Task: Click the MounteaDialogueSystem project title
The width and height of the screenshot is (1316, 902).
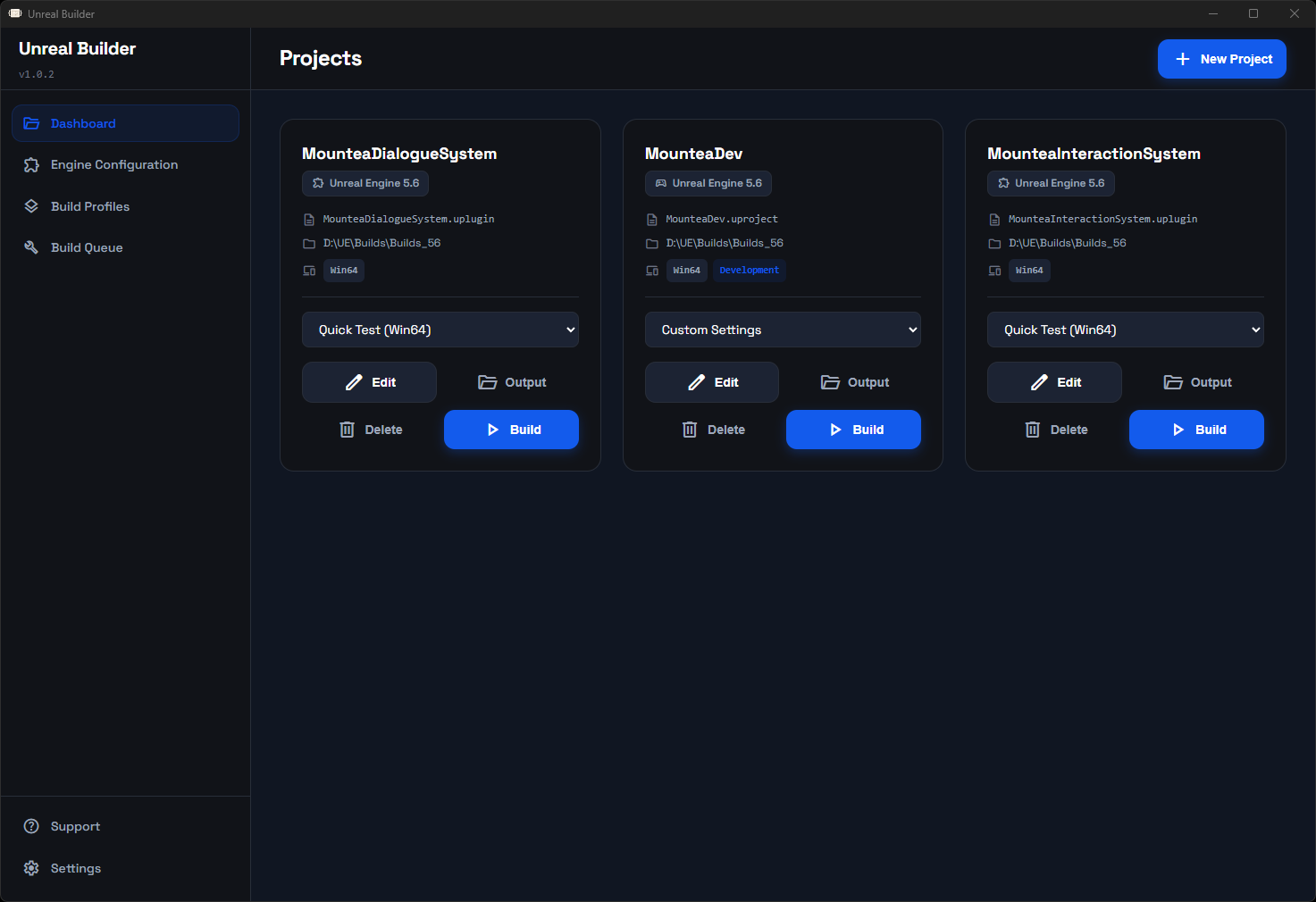Action: [x=399, y=154]
